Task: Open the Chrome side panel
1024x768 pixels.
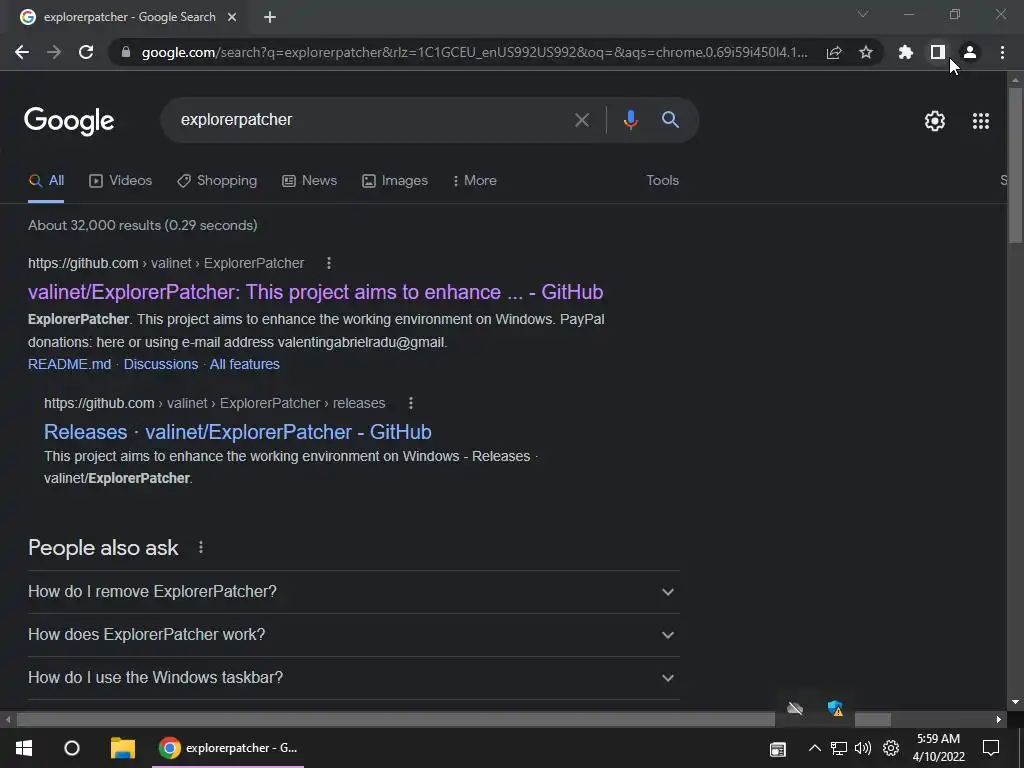Action: 937,52
